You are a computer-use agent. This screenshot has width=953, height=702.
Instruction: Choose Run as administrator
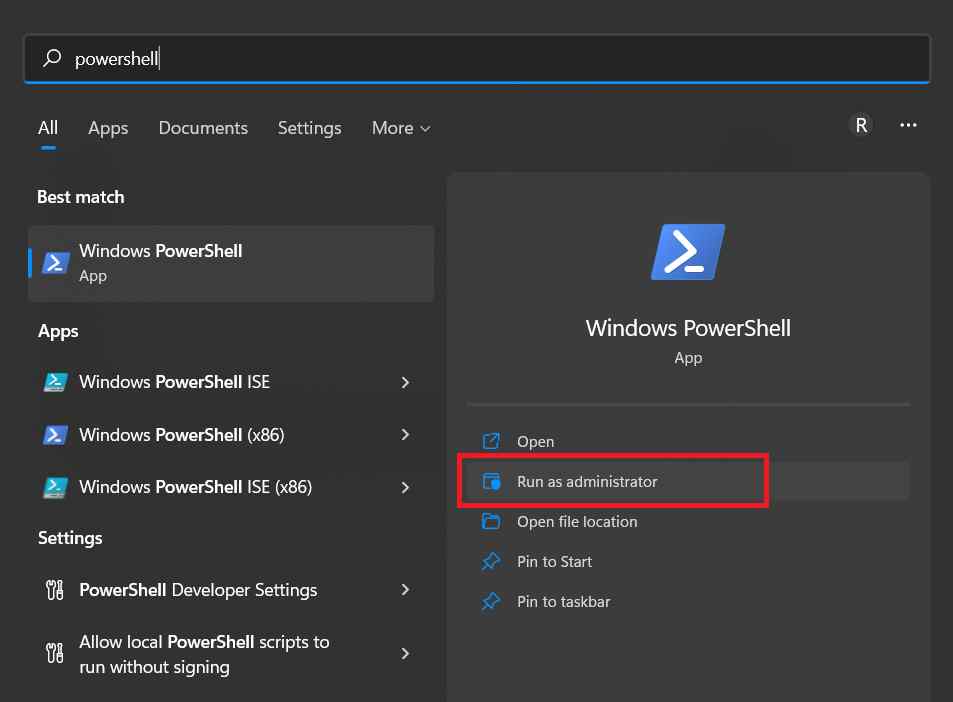587,481
